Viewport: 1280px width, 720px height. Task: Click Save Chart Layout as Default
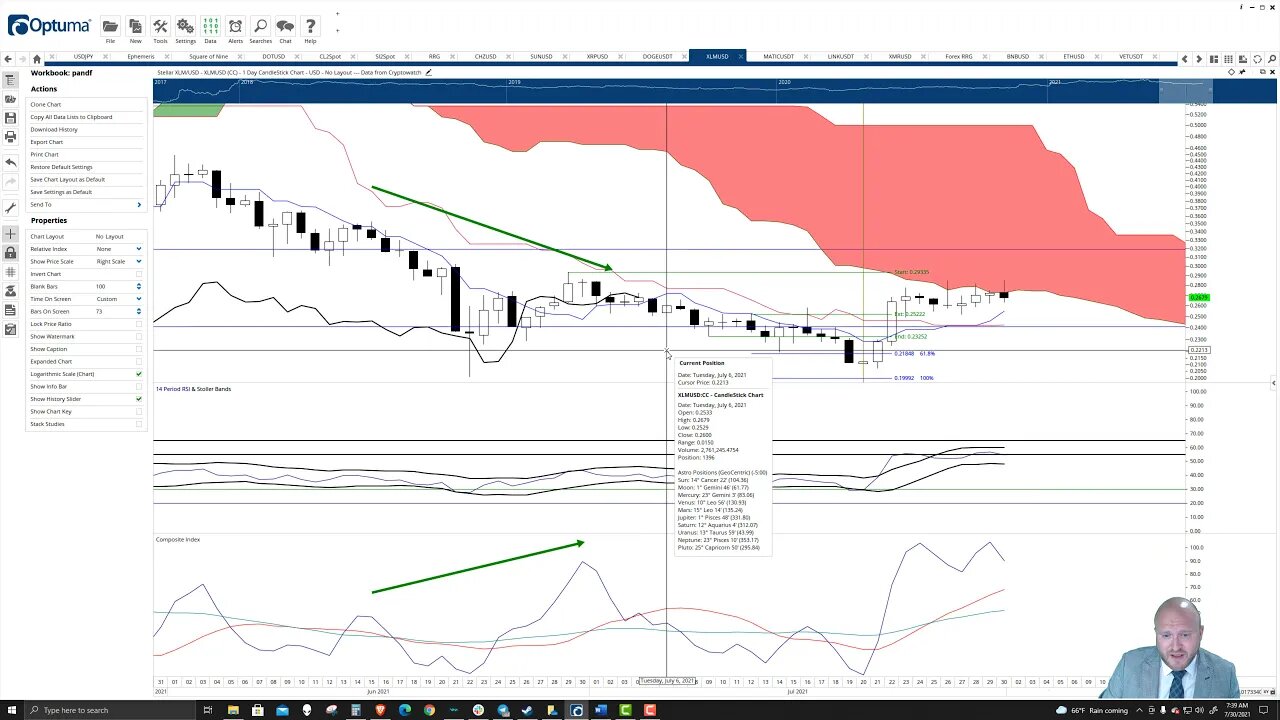click(67, 179)
